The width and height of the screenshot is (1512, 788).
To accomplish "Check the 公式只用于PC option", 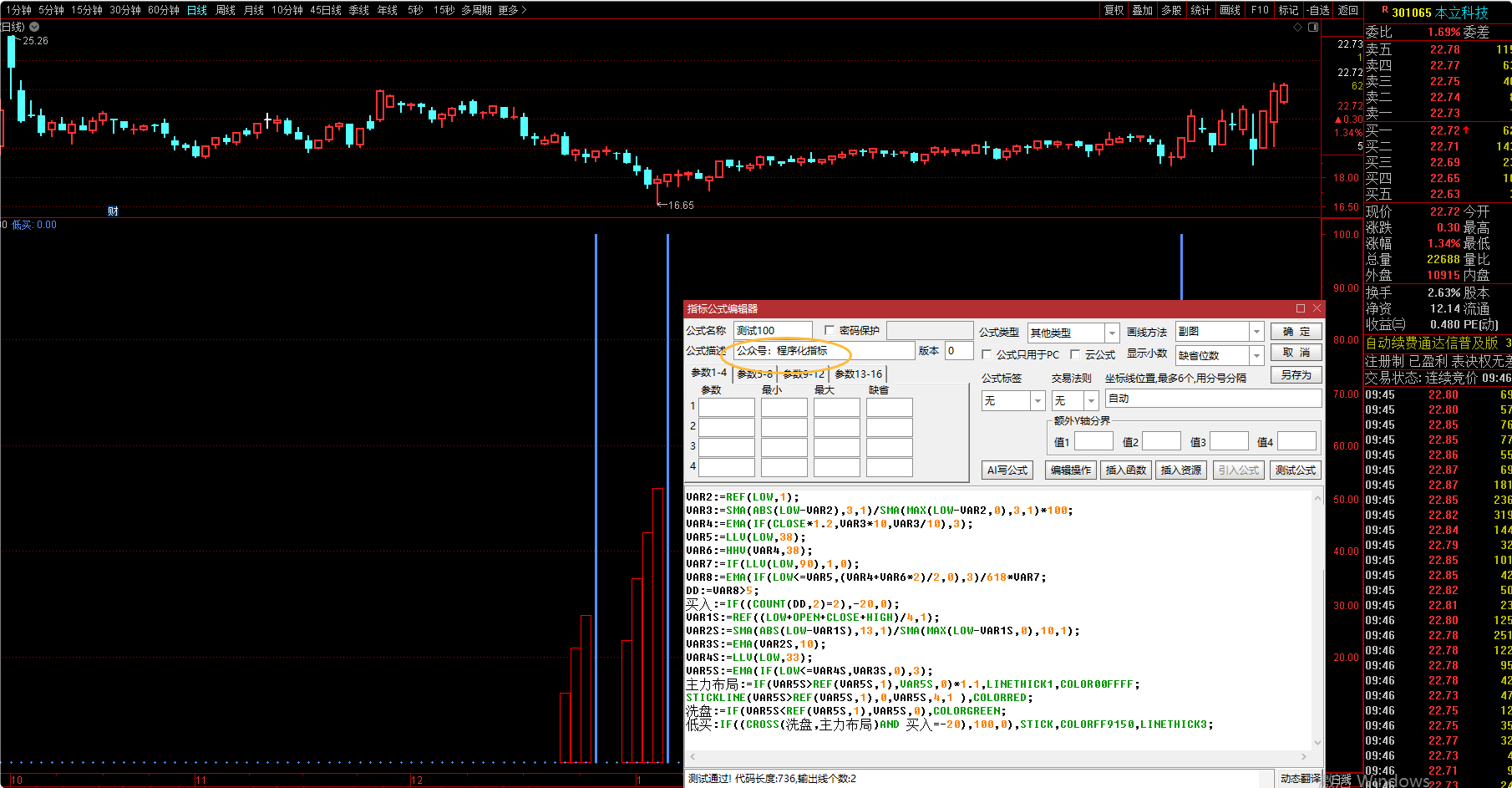I will point(987,354).
